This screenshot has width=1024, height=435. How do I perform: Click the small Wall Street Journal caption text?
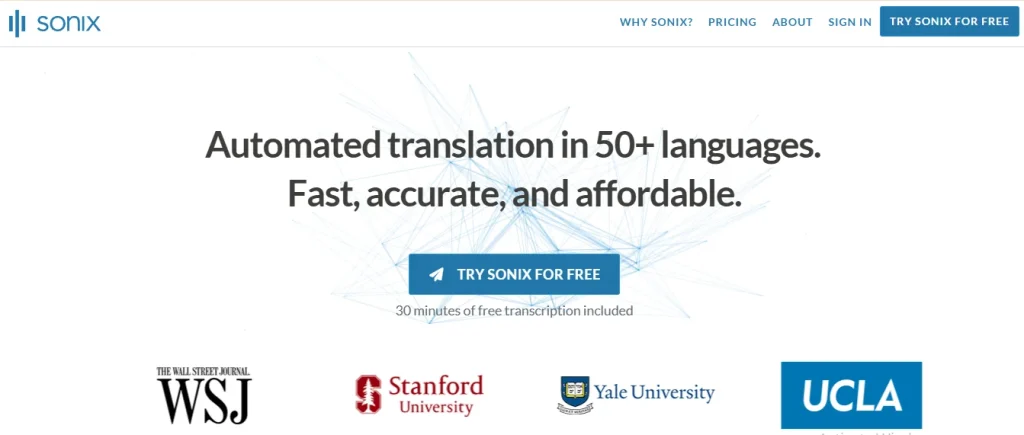pos(203,372)
